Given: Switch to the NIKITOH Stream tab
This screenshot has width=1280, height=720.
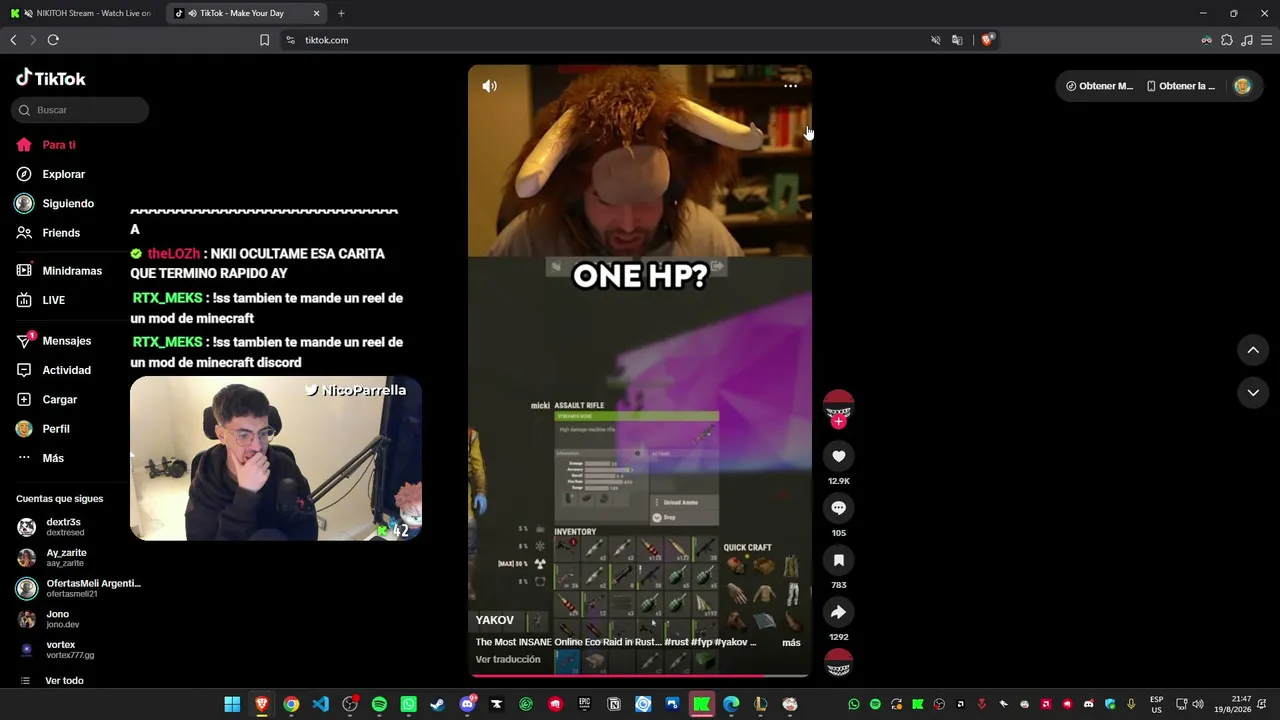Looking at the screenshot, I should pos(82,13).
